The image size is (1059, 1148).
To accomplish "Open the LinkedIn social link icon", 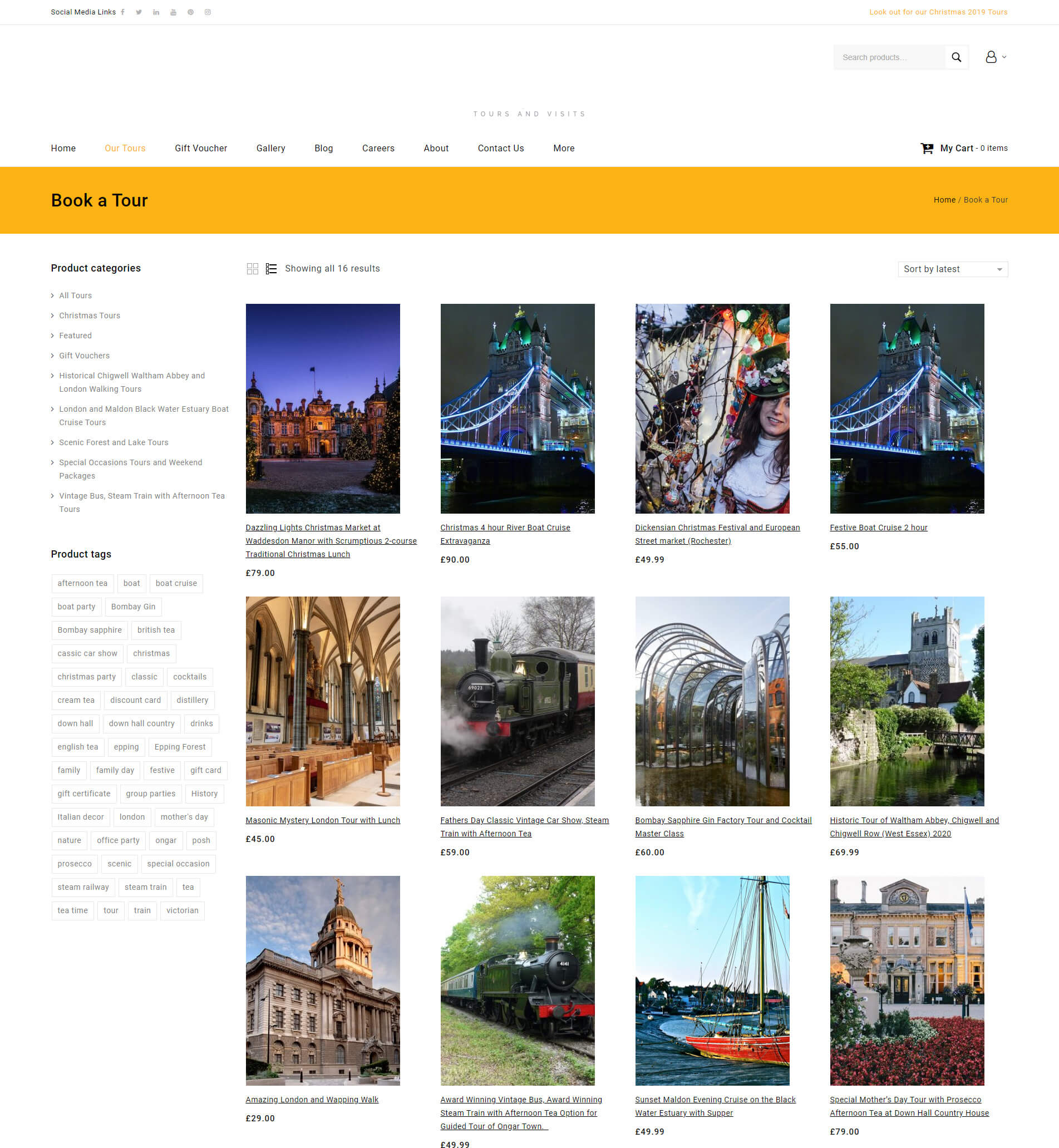I will pyautogui.click(x=156, y=12).
